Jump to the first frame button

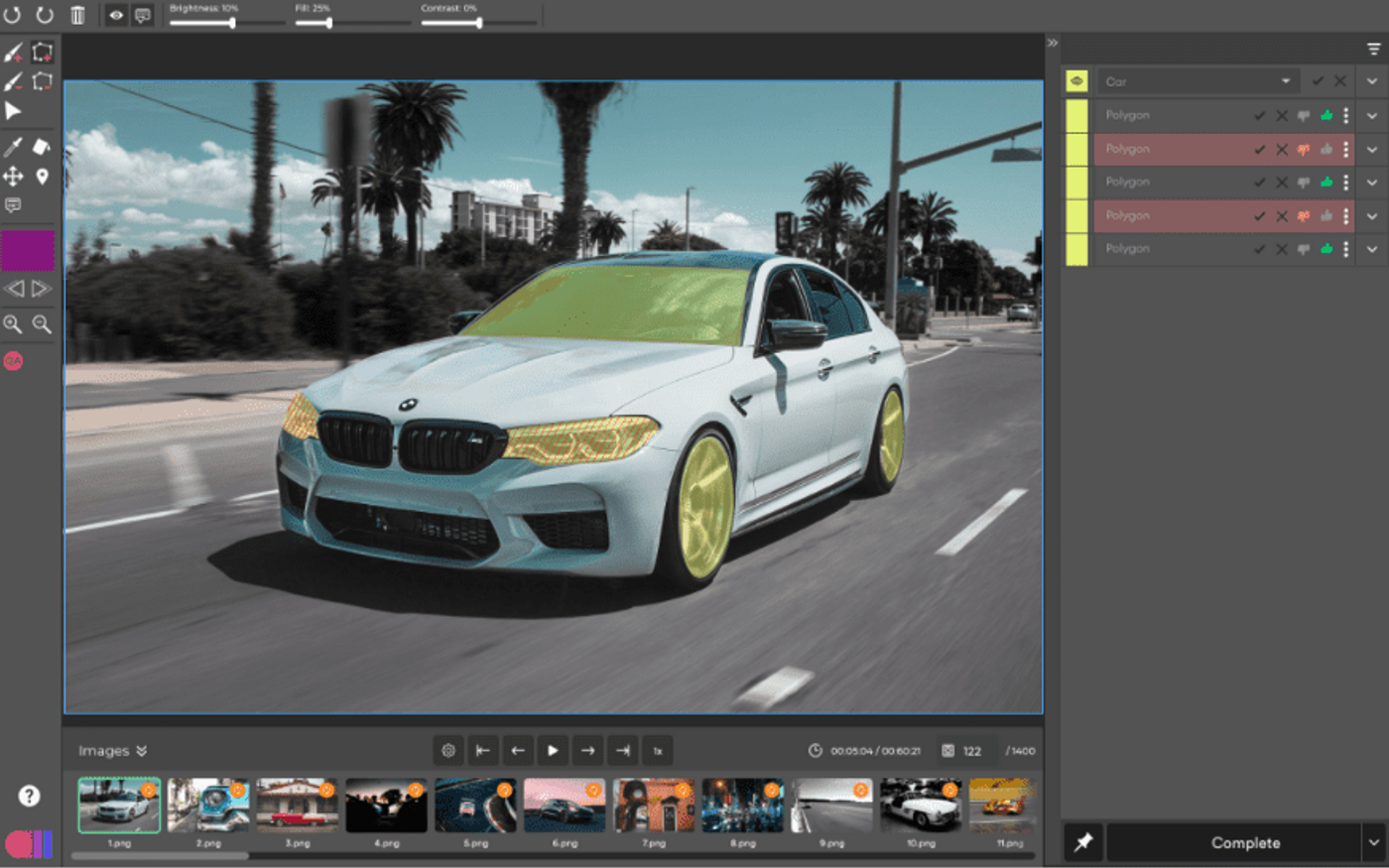(483, 751)
